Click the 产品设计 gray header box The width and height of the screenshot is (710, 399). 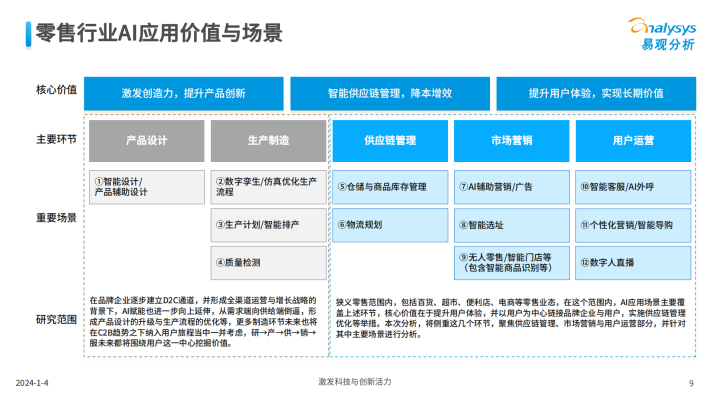(147, 140)
